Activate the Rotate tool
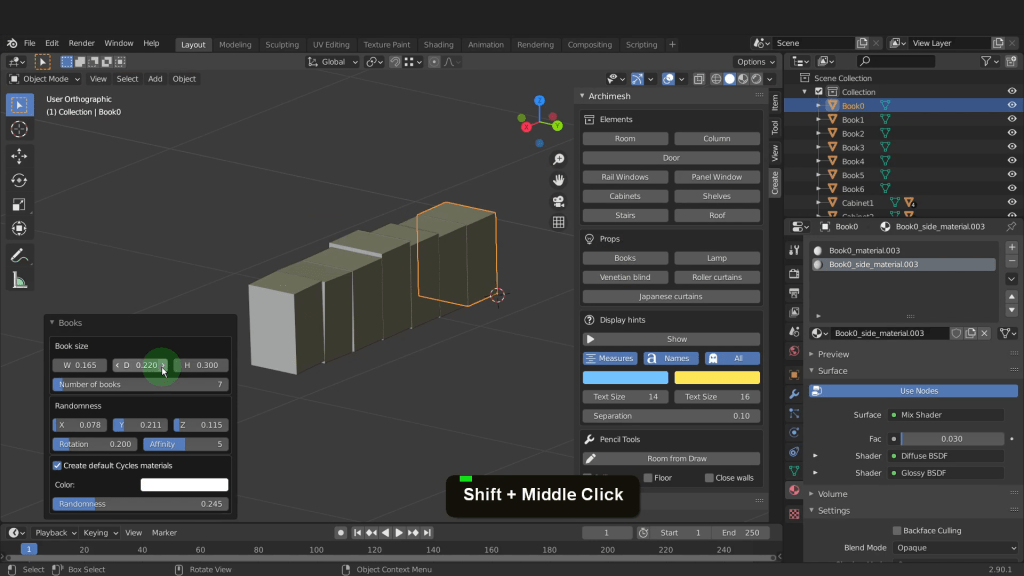 [x=19, y=180]
